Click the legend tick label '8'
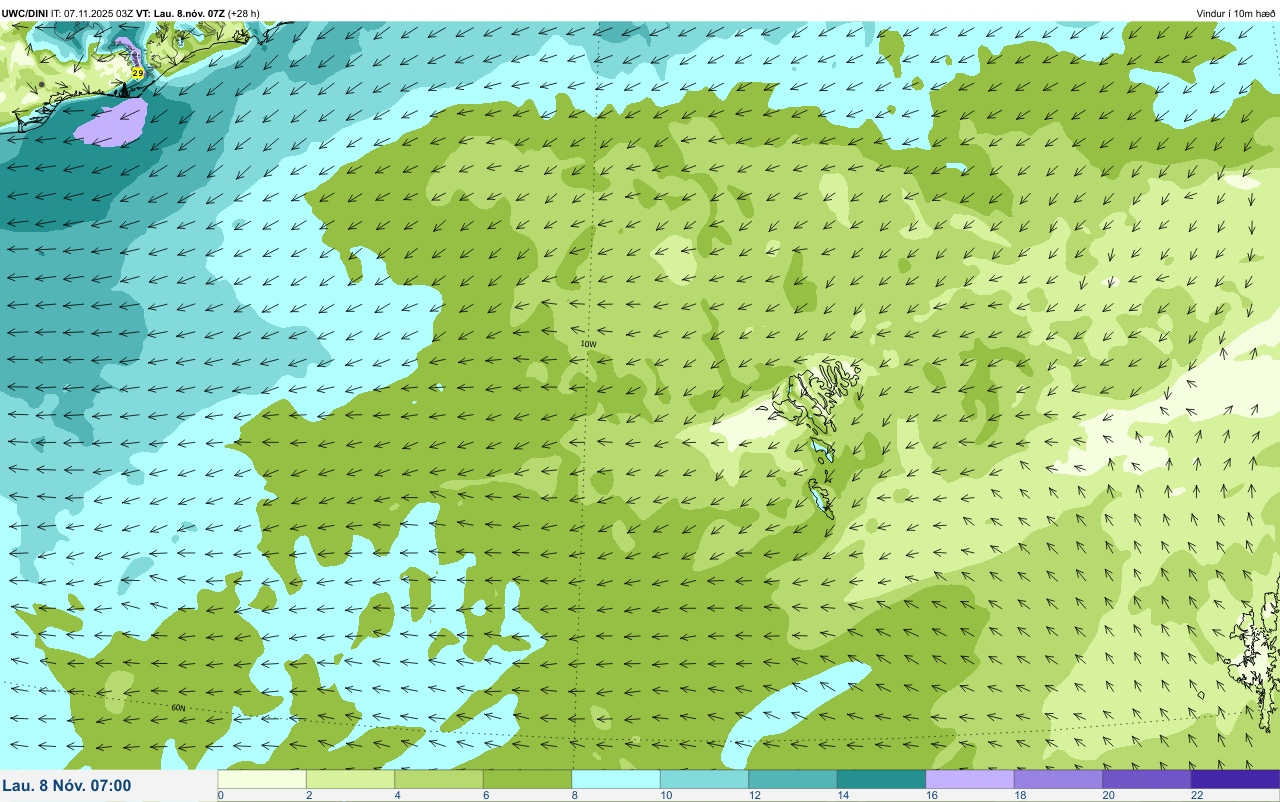Viewport: 1280px width, 802px height. point(574,795)
